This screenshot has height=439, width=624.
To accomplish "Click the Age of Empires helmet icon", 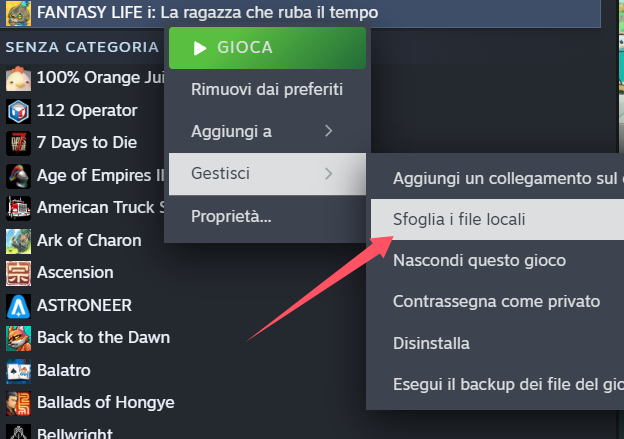I will (18, 176).
